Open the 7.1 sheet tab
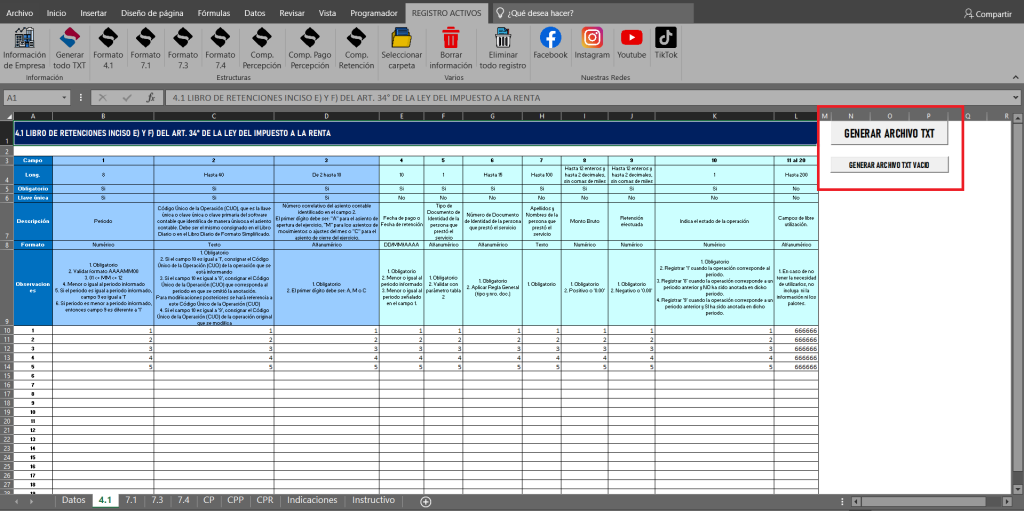Screen dimensions: 1024x511 pyautogui.click(x=131, y=500)
